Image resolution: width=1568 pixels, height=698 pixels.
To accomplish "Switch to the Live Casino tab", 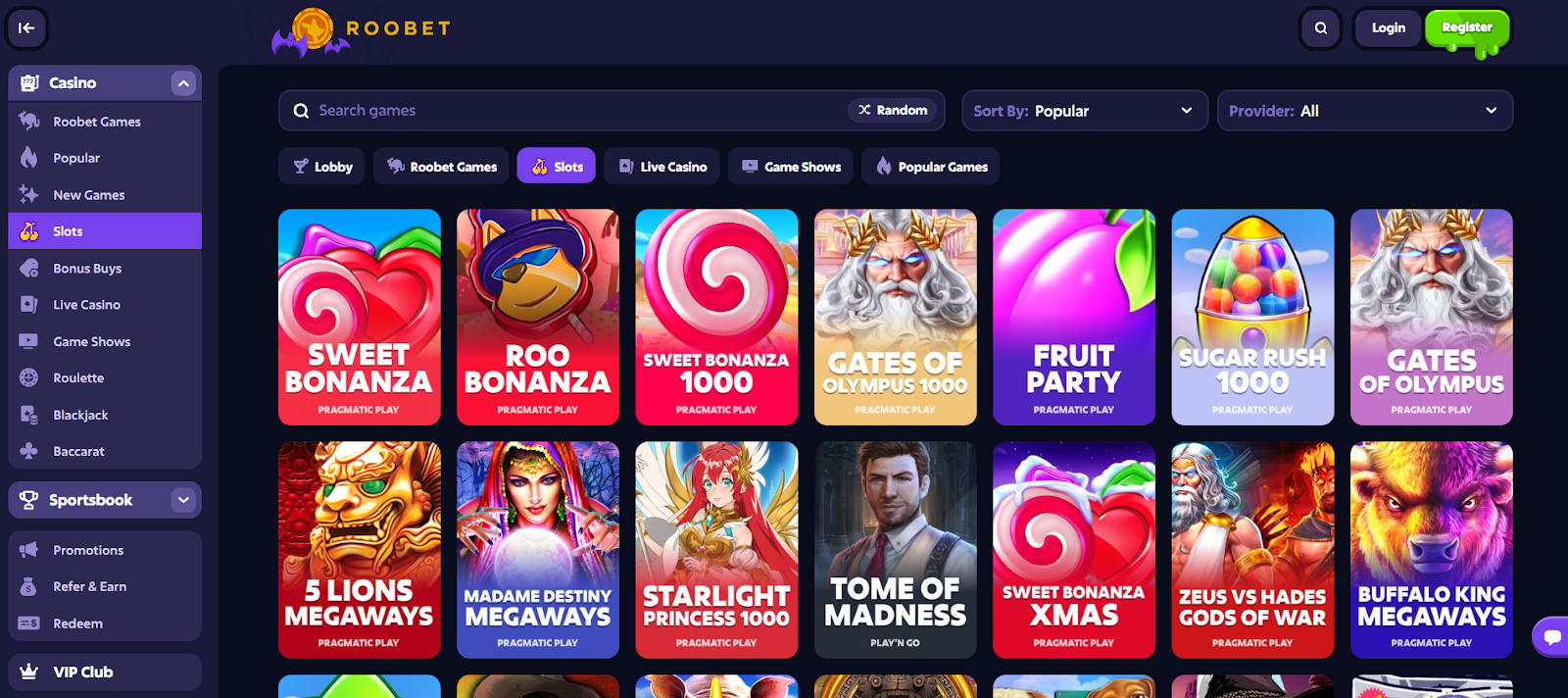I will 662,167.
